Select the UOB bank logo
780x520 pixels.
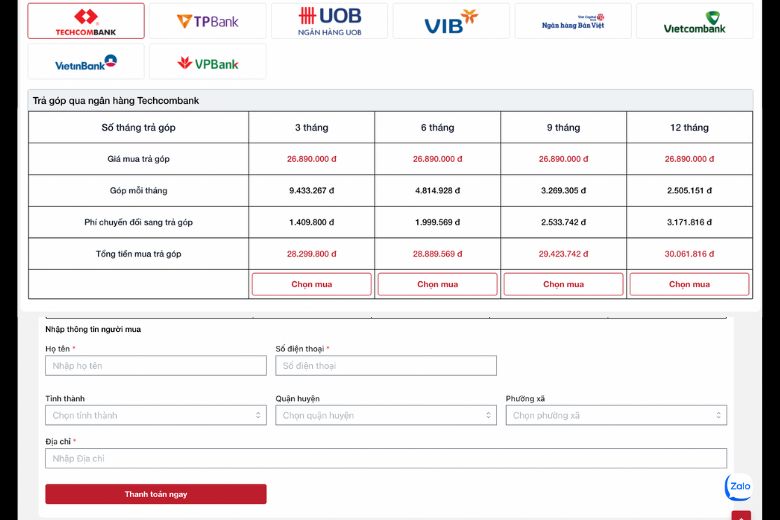click(x=330, y=21)
